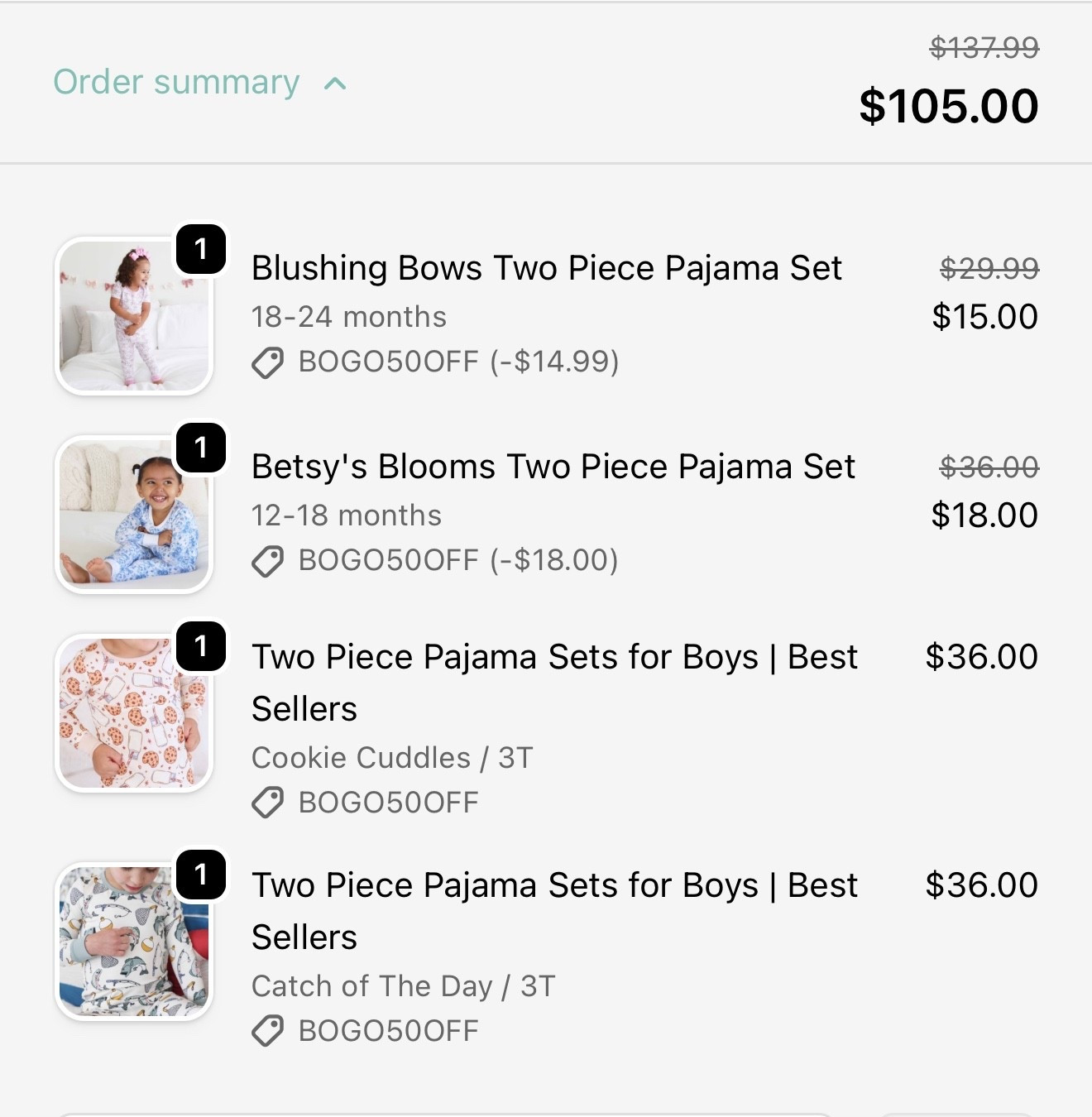
Task: Click the BOGO50OFF (-$14.99) discount label
Action: [x=458, y=362]
